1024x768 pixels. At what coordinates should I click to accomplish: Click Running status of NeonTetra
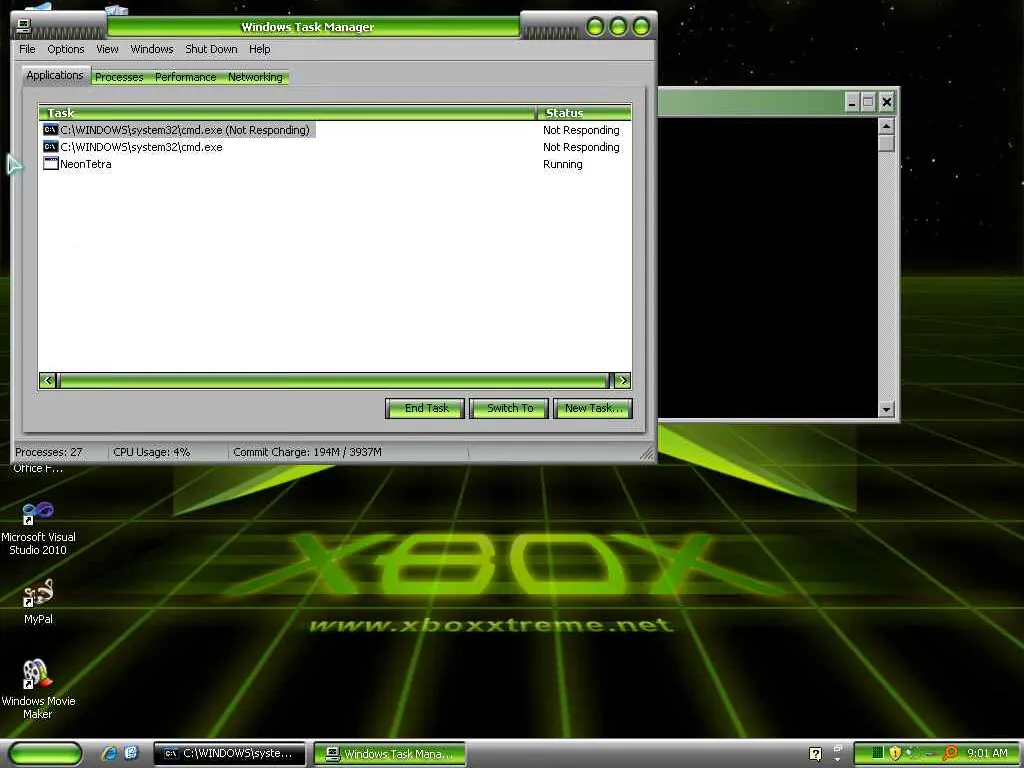click(562, 164)
